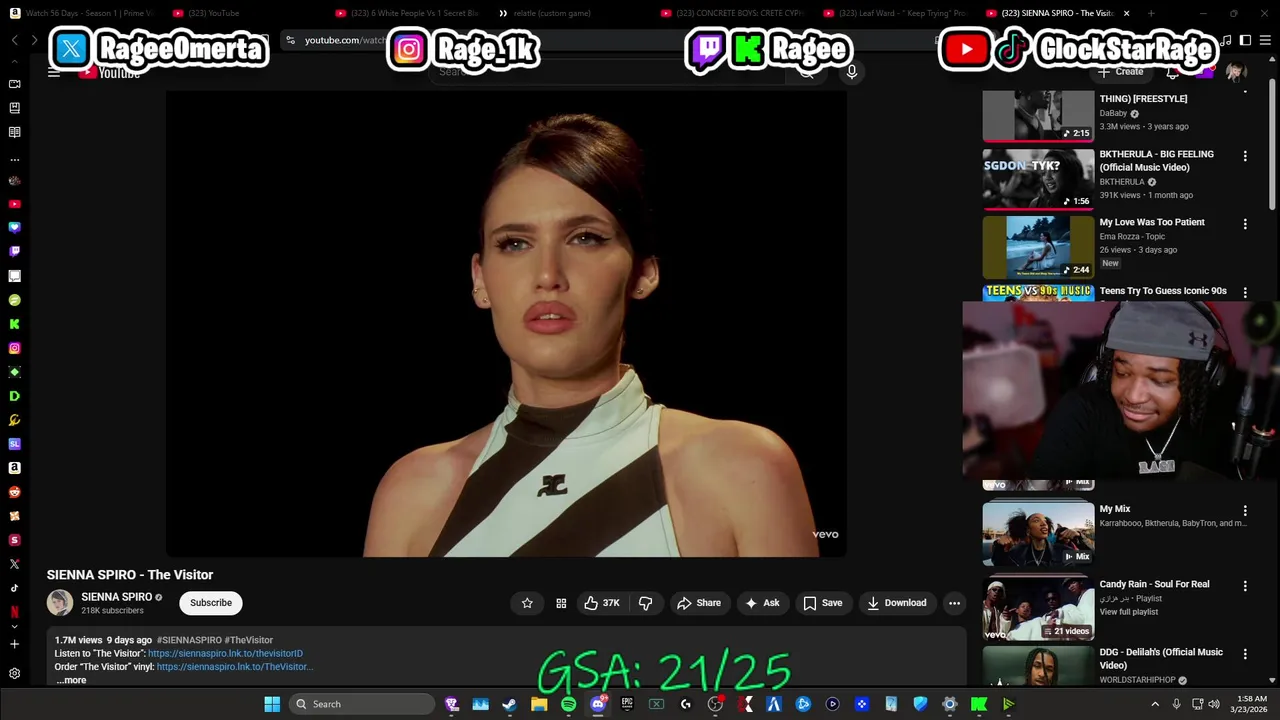This screenshot has height=720, width=1280.
Task: Open the TikTok shortcut in the browser sidebar
Action: [x=14, y=588]
